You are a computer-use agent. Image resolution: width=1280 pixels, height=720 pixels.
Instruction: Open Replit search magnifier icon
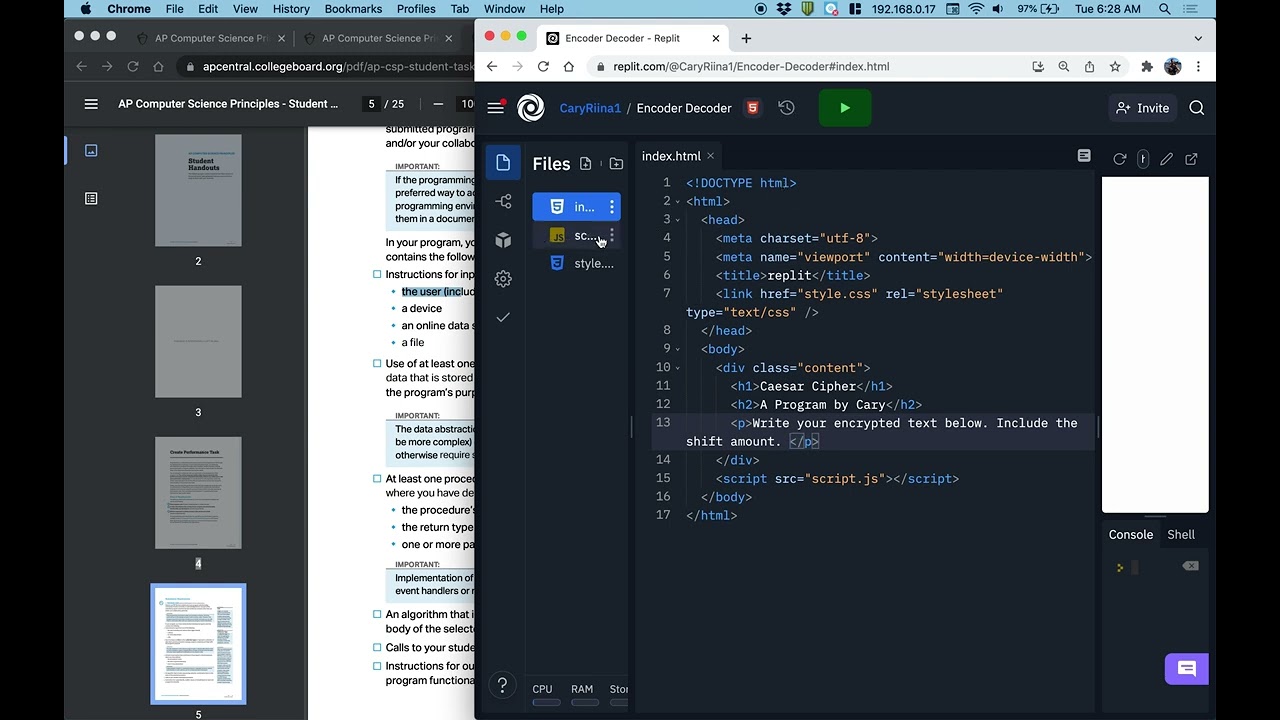pyautogui.click(x=1197, y=108)
